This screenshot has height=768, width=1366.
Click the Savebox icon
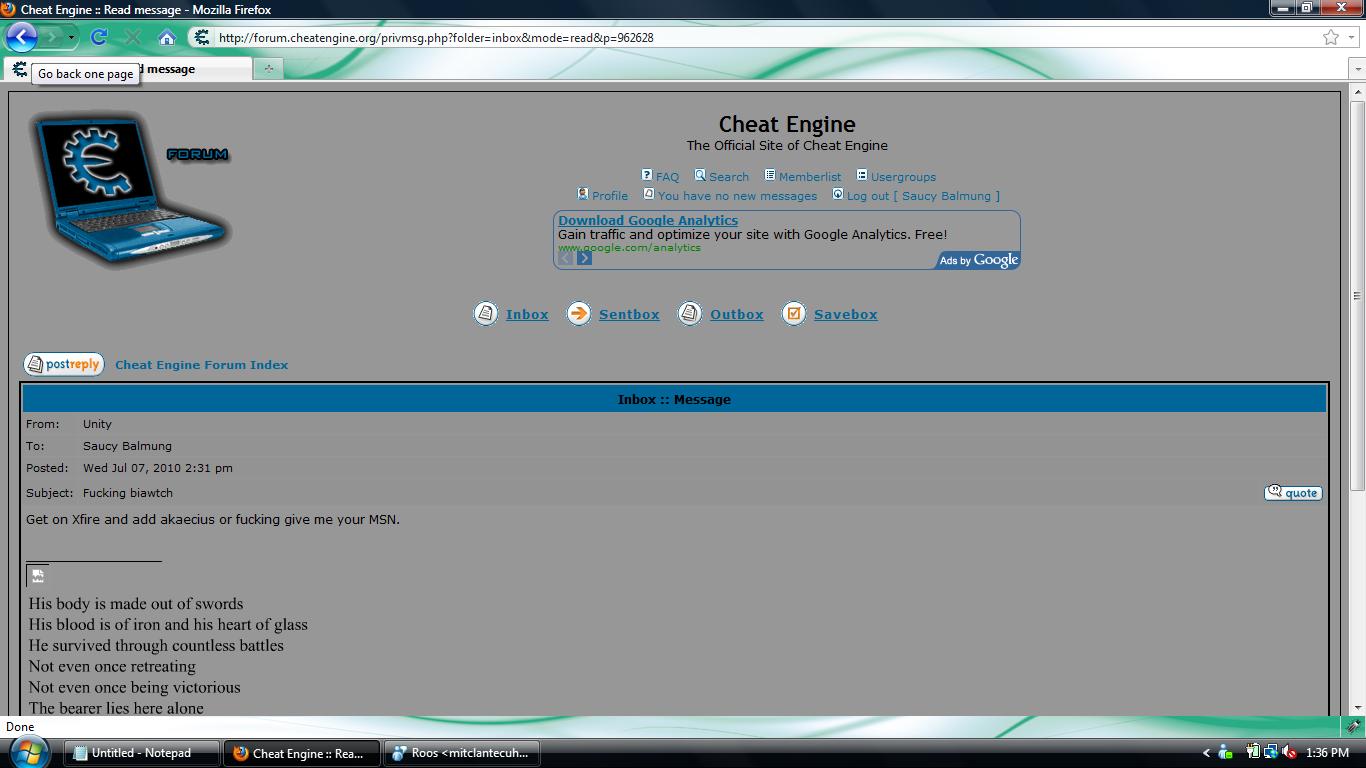click(793, 314)
